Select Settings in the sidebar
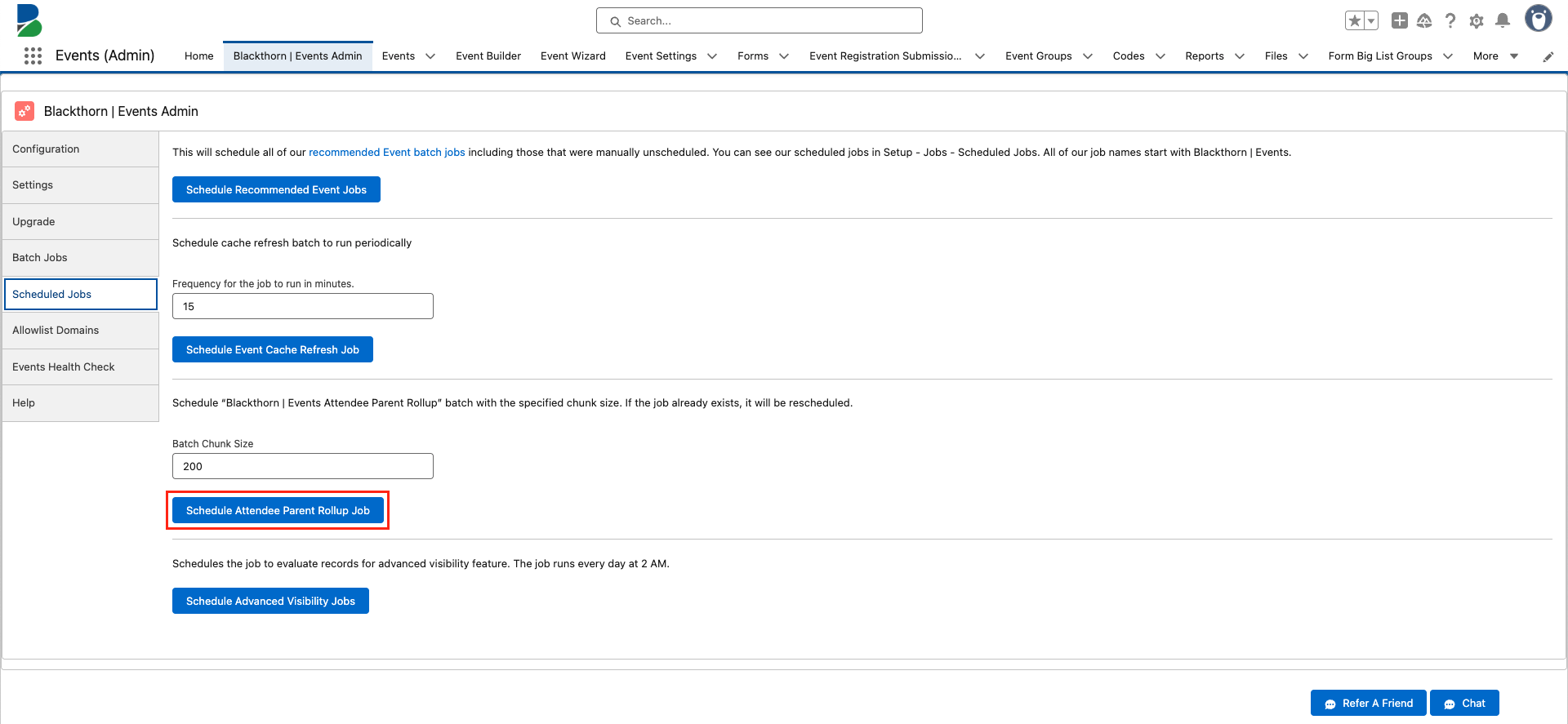This screenshot has height=724, width=1568. coord(81,185)
